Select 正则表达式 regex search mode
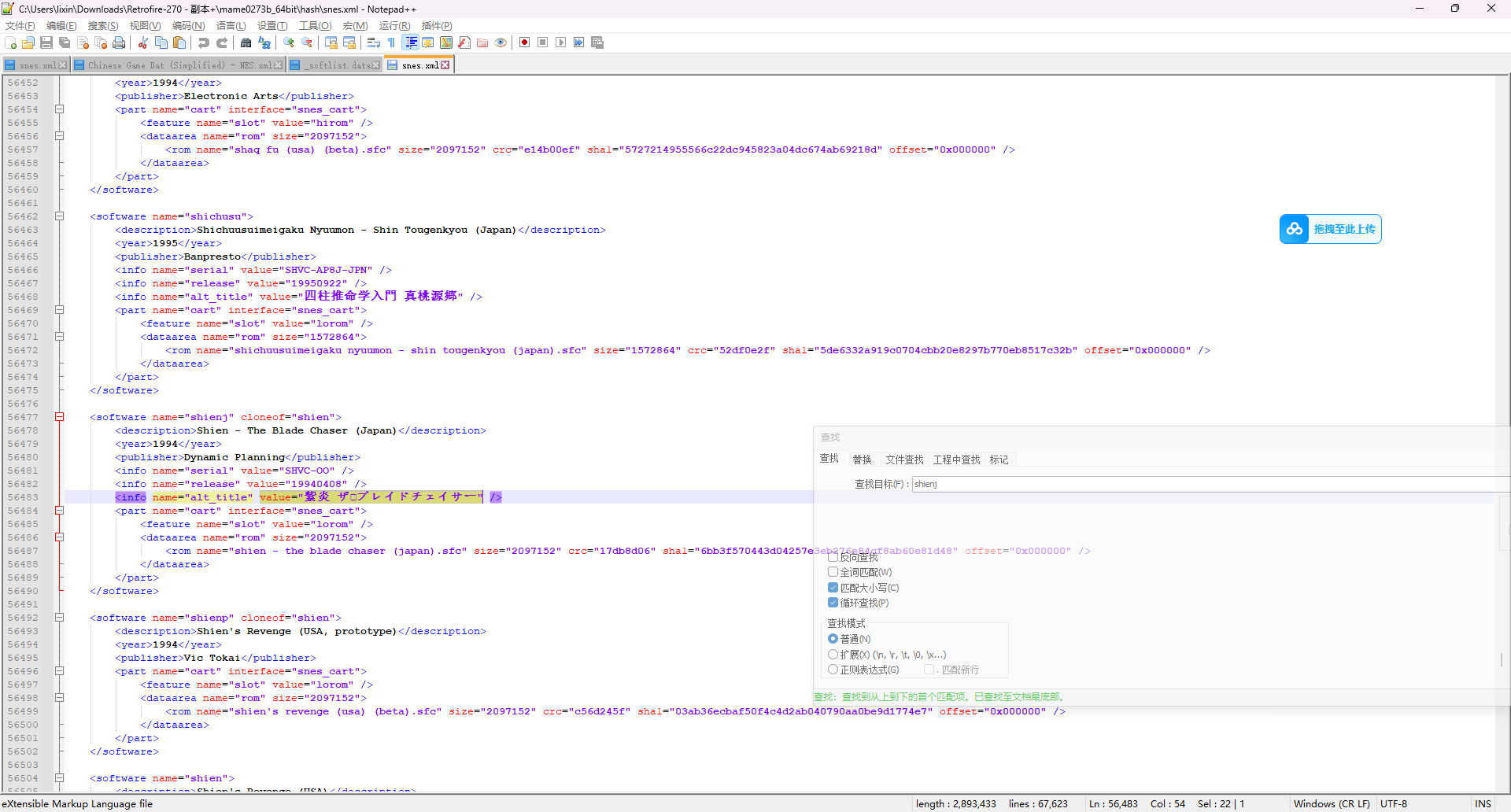Screen dimensions: 1511x812 (x=833, y=670)
